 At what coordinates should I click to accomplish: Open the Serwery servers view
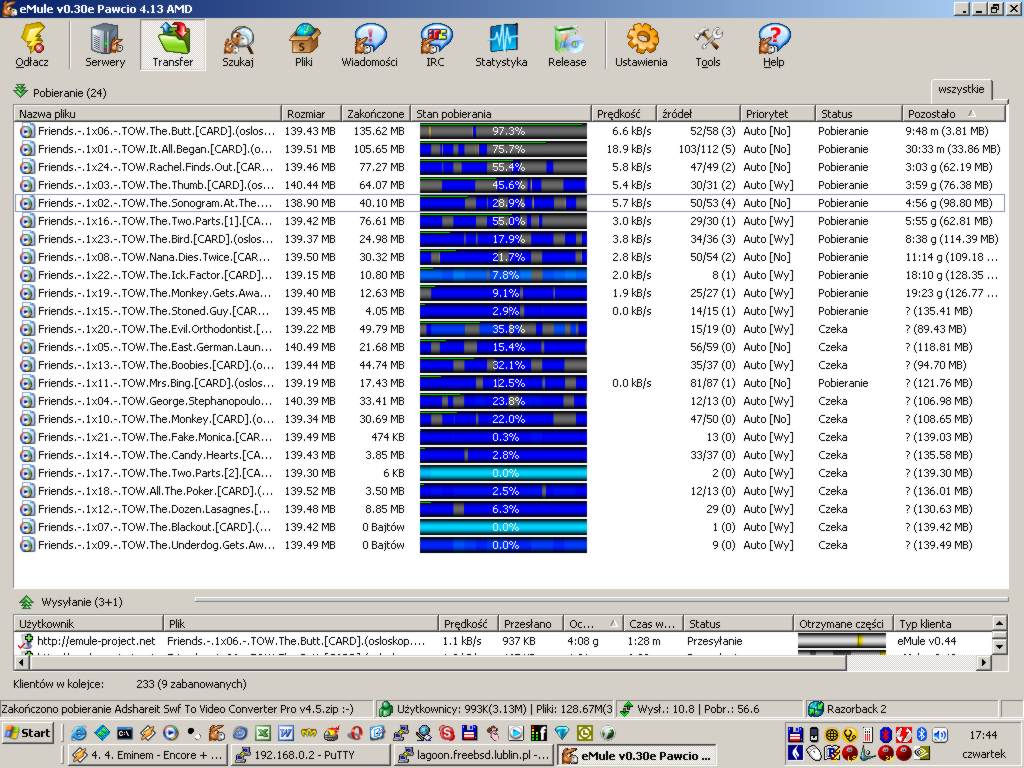105,45
